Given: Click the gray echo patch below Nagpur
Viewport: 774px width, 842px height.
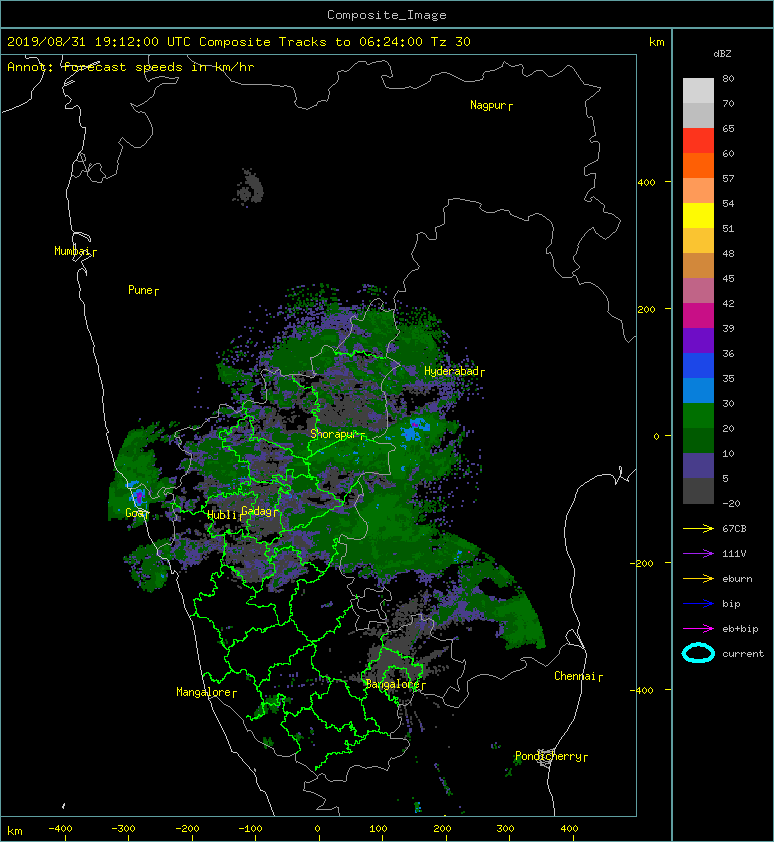Looking at the screenshot, I should (x=250, y=188).
